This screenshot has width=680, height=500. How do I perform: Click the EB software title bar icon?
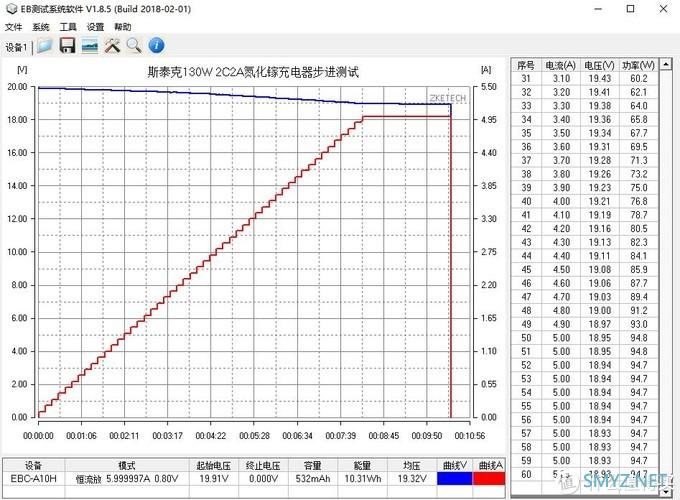11,9
